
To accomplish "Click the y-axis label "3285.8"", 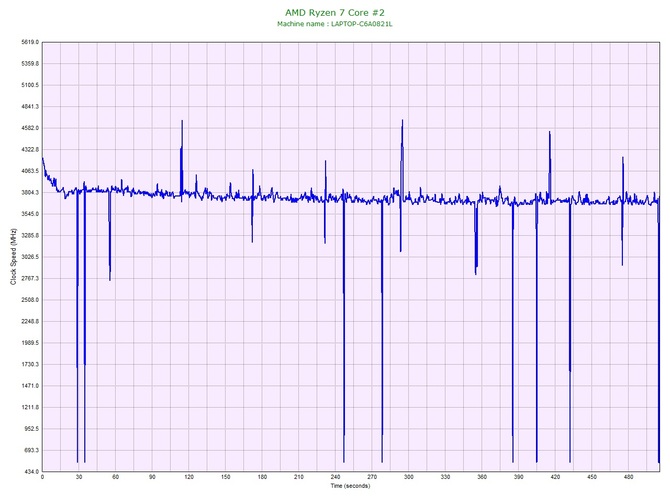I will tap(30, 235).
